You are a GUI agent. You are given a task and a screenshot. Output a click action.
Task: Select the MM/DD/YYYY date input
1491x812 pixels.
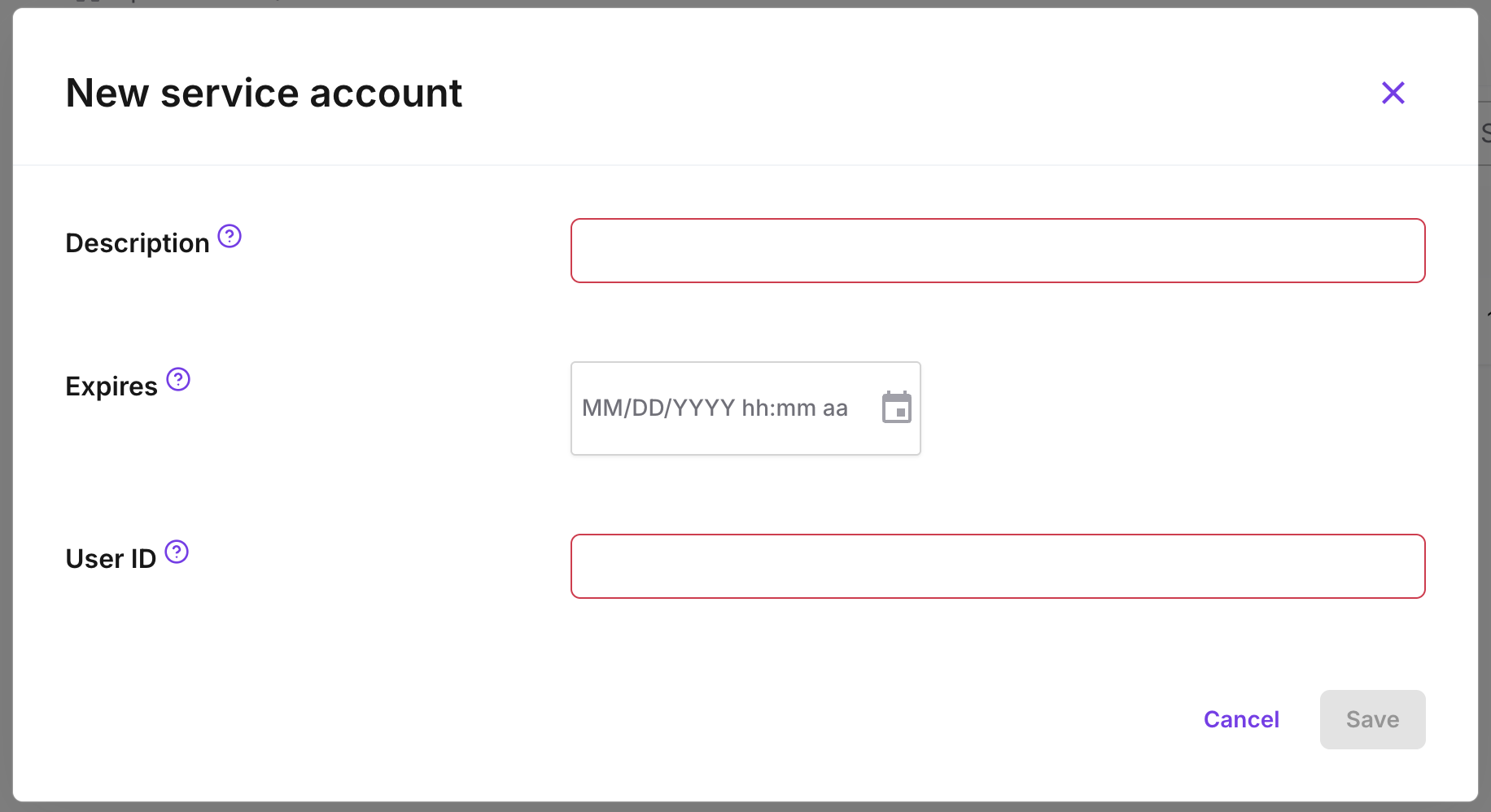coord(716,408)
